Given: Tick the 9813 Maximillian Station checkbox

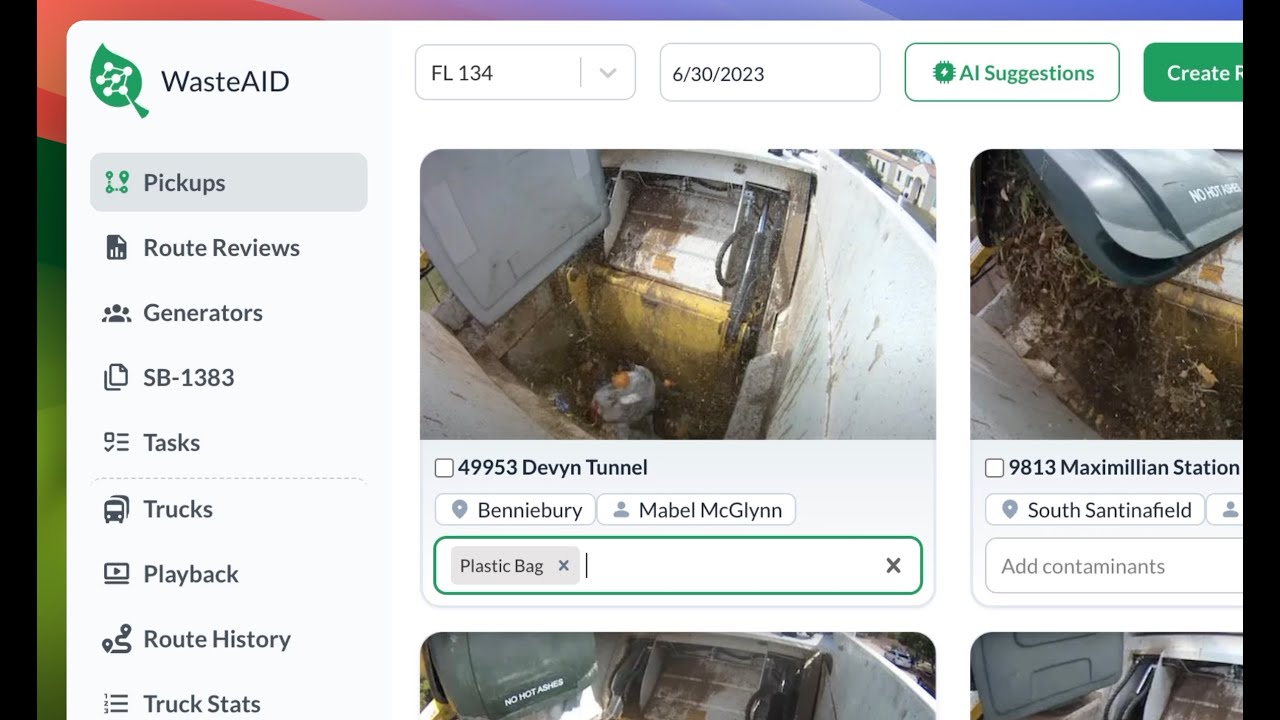Looking at the screenshot, I should coord(994,468).
